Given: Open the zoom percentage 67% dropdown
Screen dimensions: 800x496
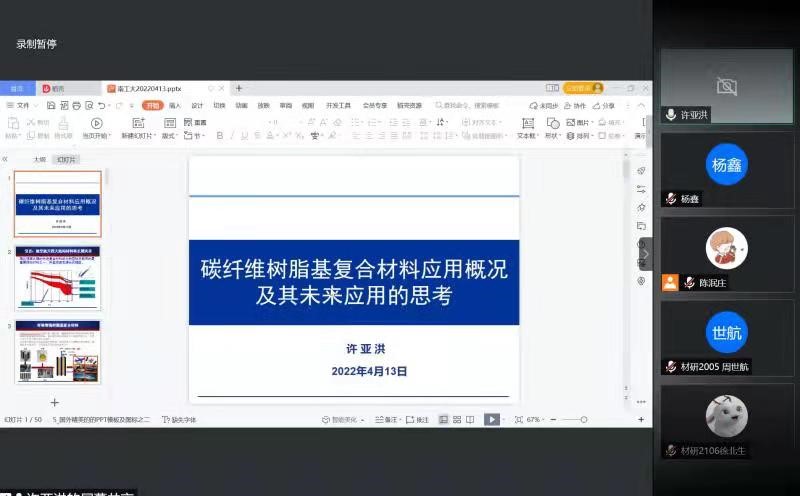Looking at the screenshot, I should coord(536,420).
